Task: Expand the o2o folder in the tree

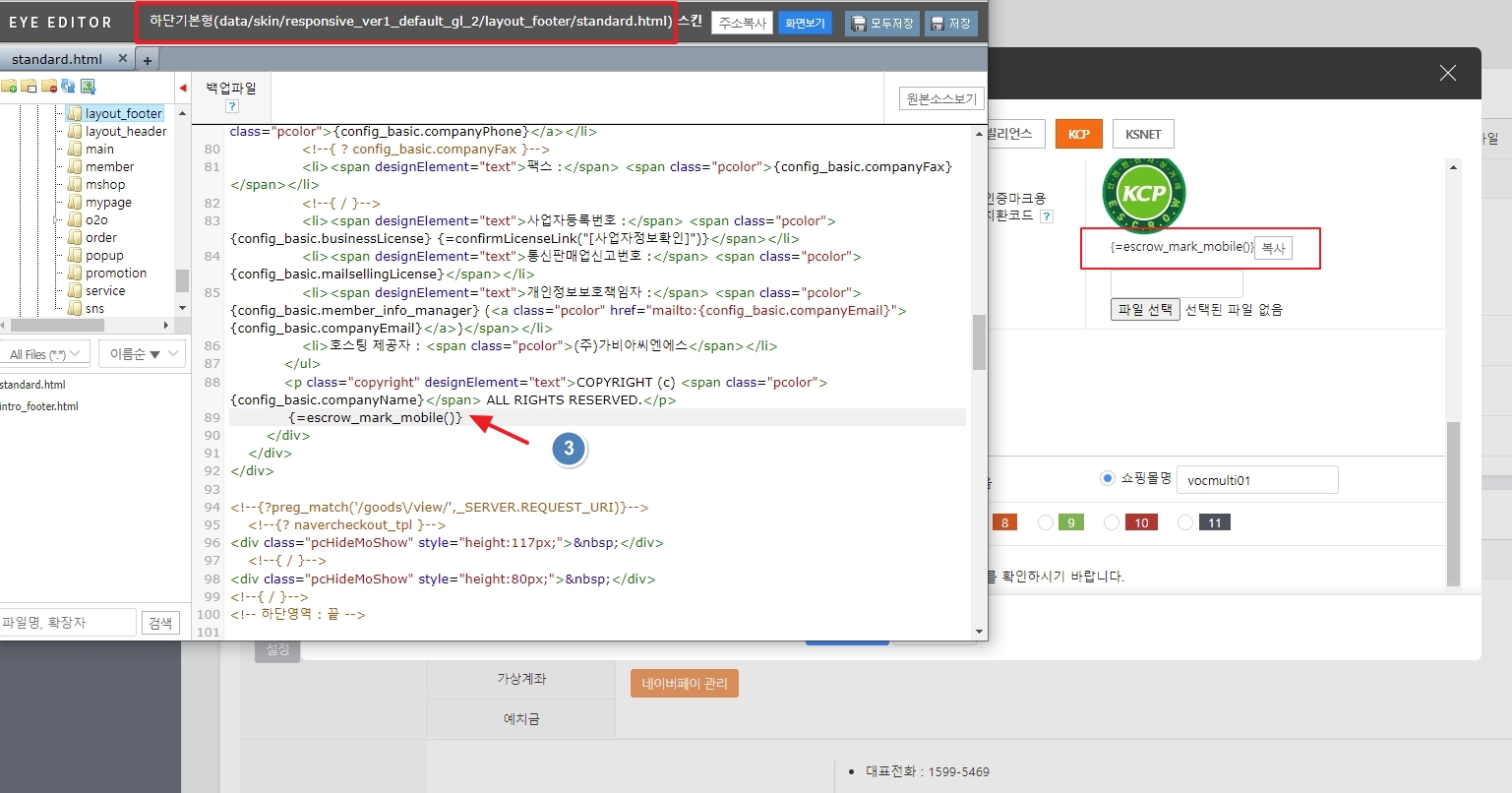Action: point(57,220)
